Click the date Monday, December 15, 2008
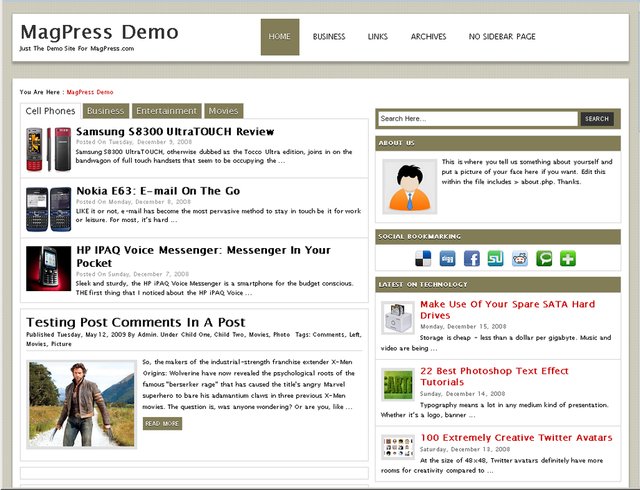The height and width of the screenshot is (490, 640). [463, 327]
